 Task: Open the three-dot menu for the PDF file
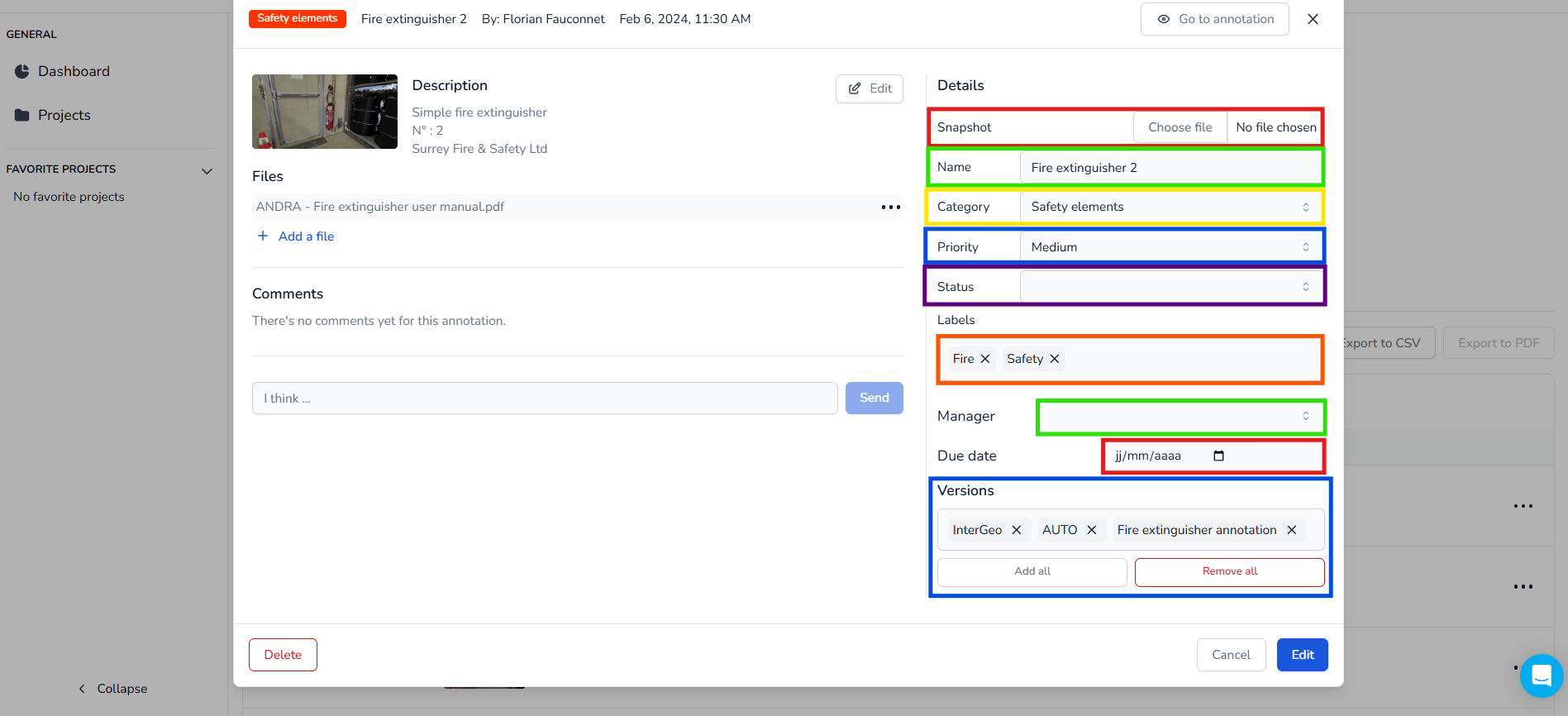(x=890, y=208)
